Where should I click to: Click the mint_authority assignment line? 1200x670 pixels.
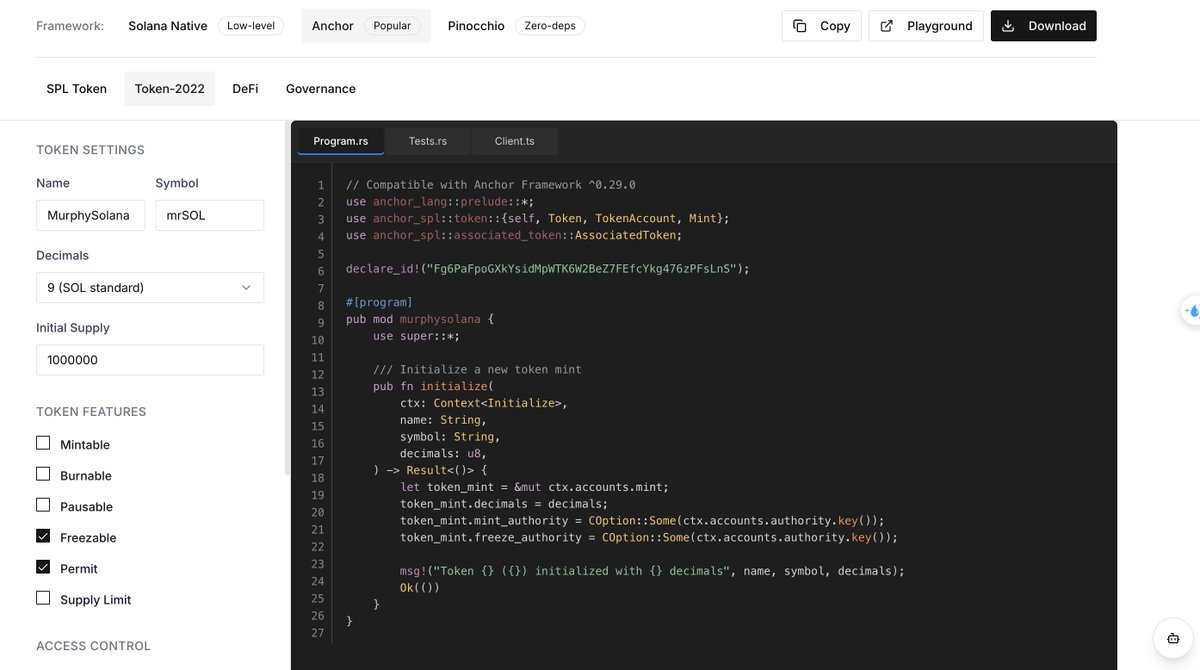[642, 520]
